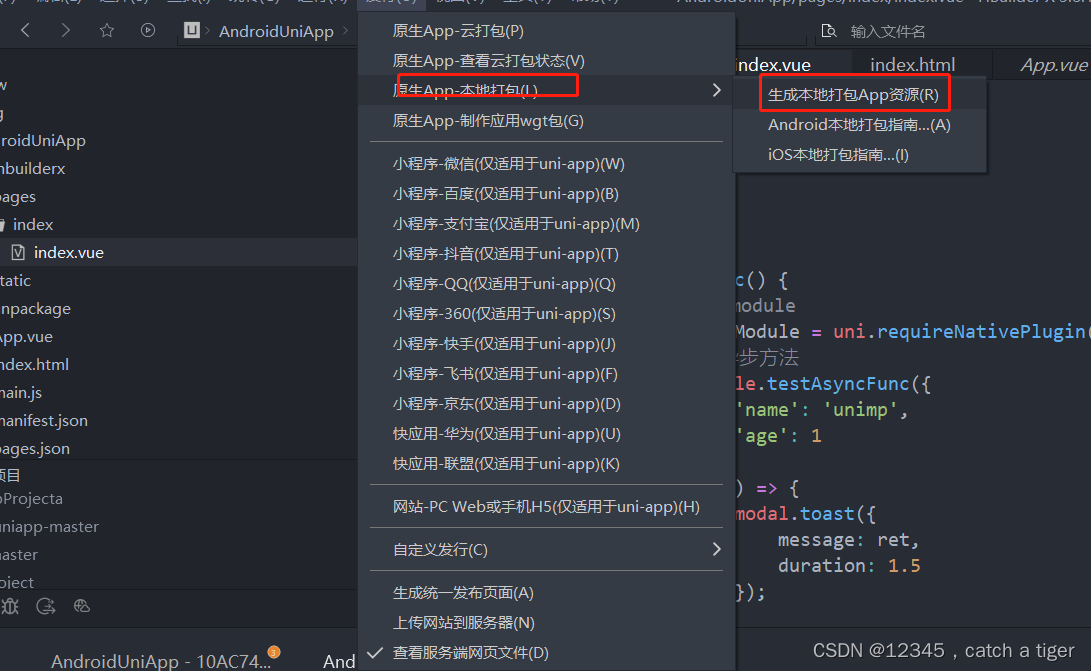Image resolution: width=1091 pixels, height=671 pixels.
Task: Expand 原生App-本地打包(L) submenu arrow
Action: coord(717,90)
